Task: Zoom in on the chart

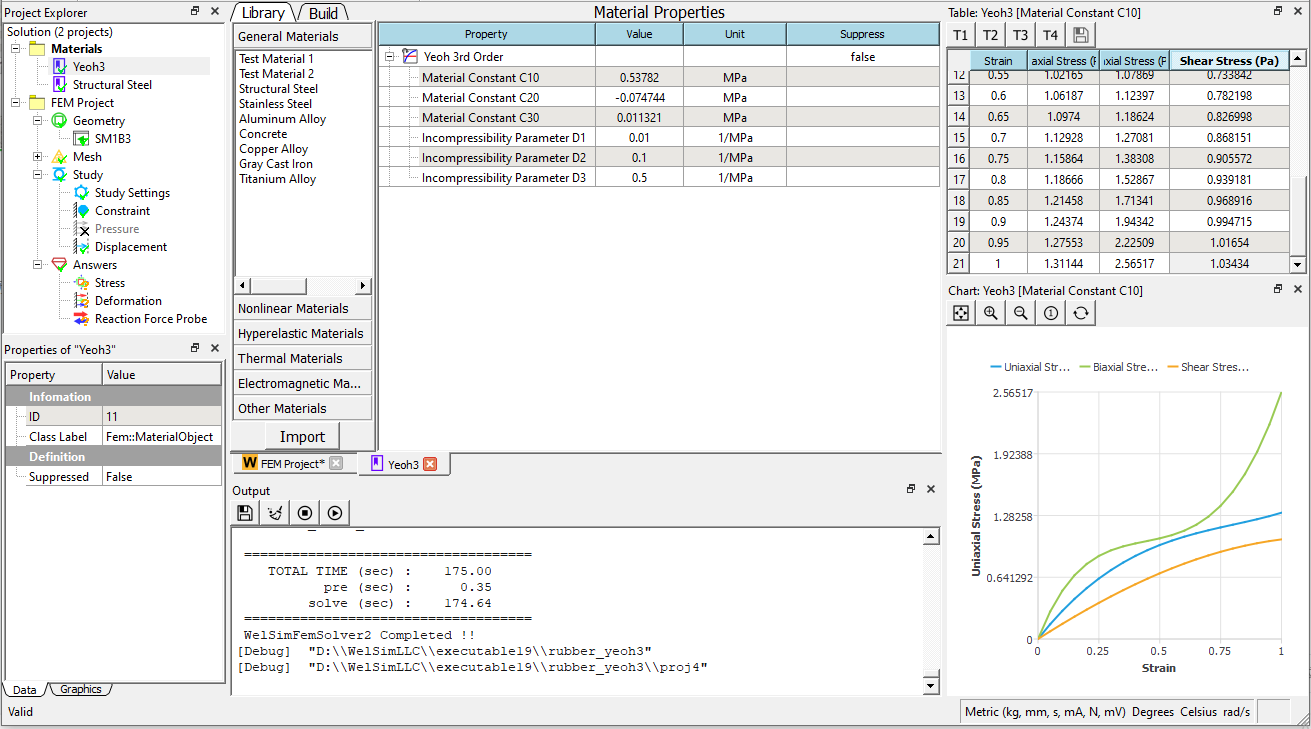Action: [990, 313]
